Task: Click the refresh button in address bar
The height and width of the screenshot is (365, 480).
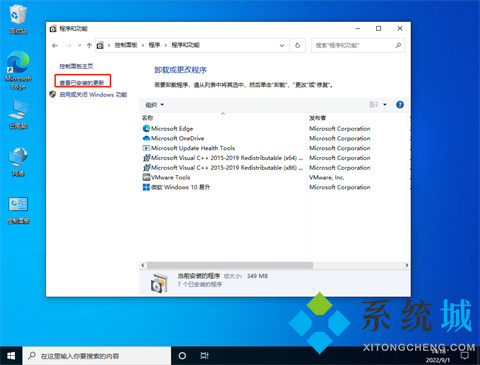Action: point(297,45)
